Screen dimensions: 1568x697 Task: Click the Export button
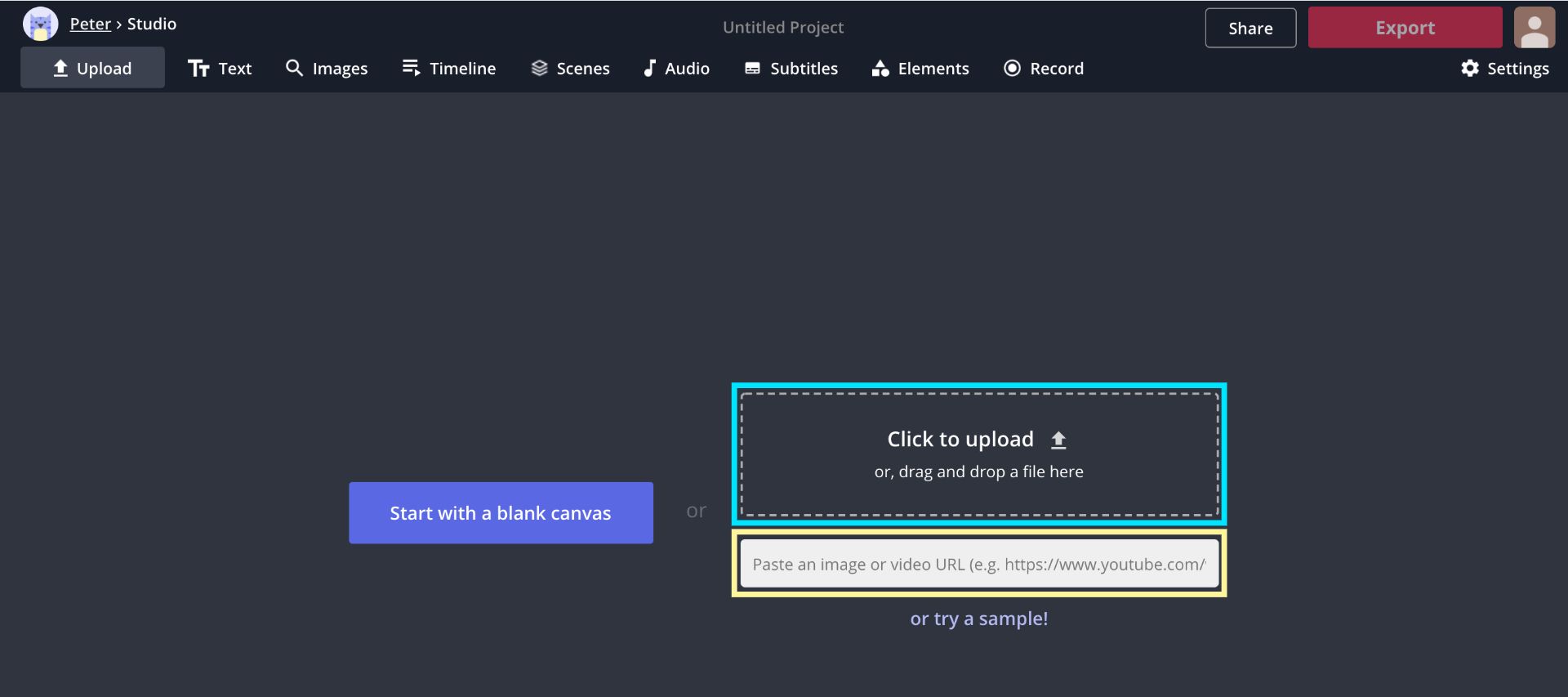click(1405, 28)
